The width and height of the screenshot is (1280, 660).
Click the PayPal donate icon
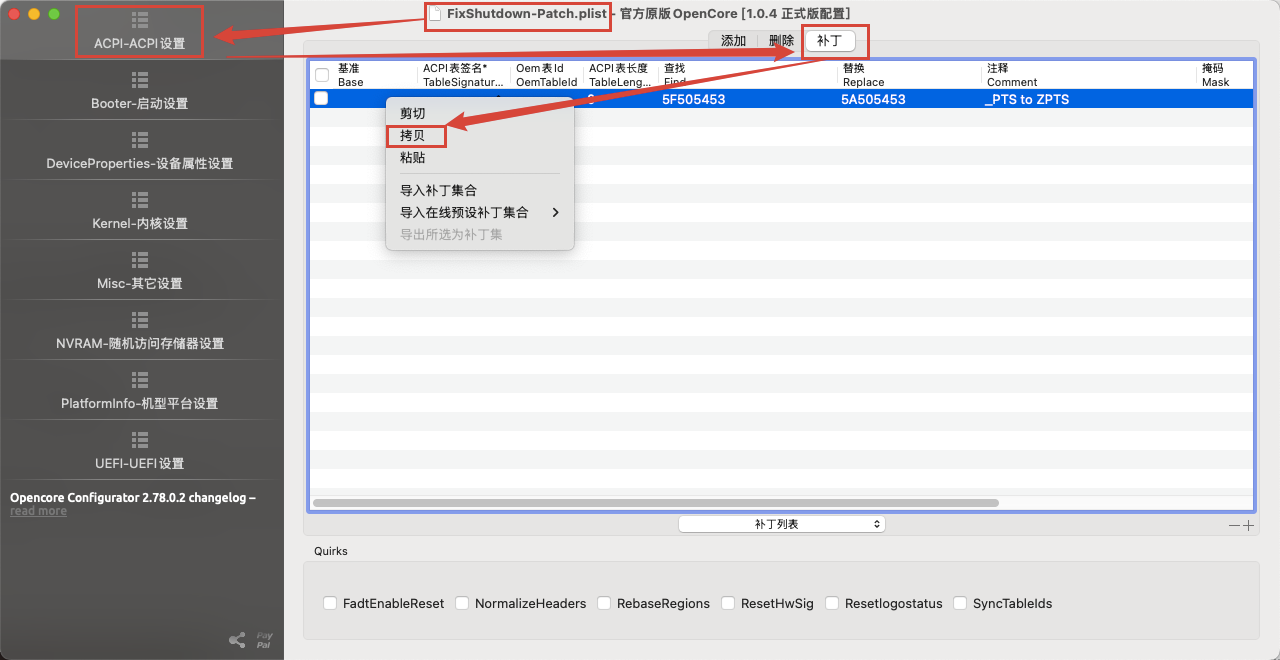click(264, 640)
